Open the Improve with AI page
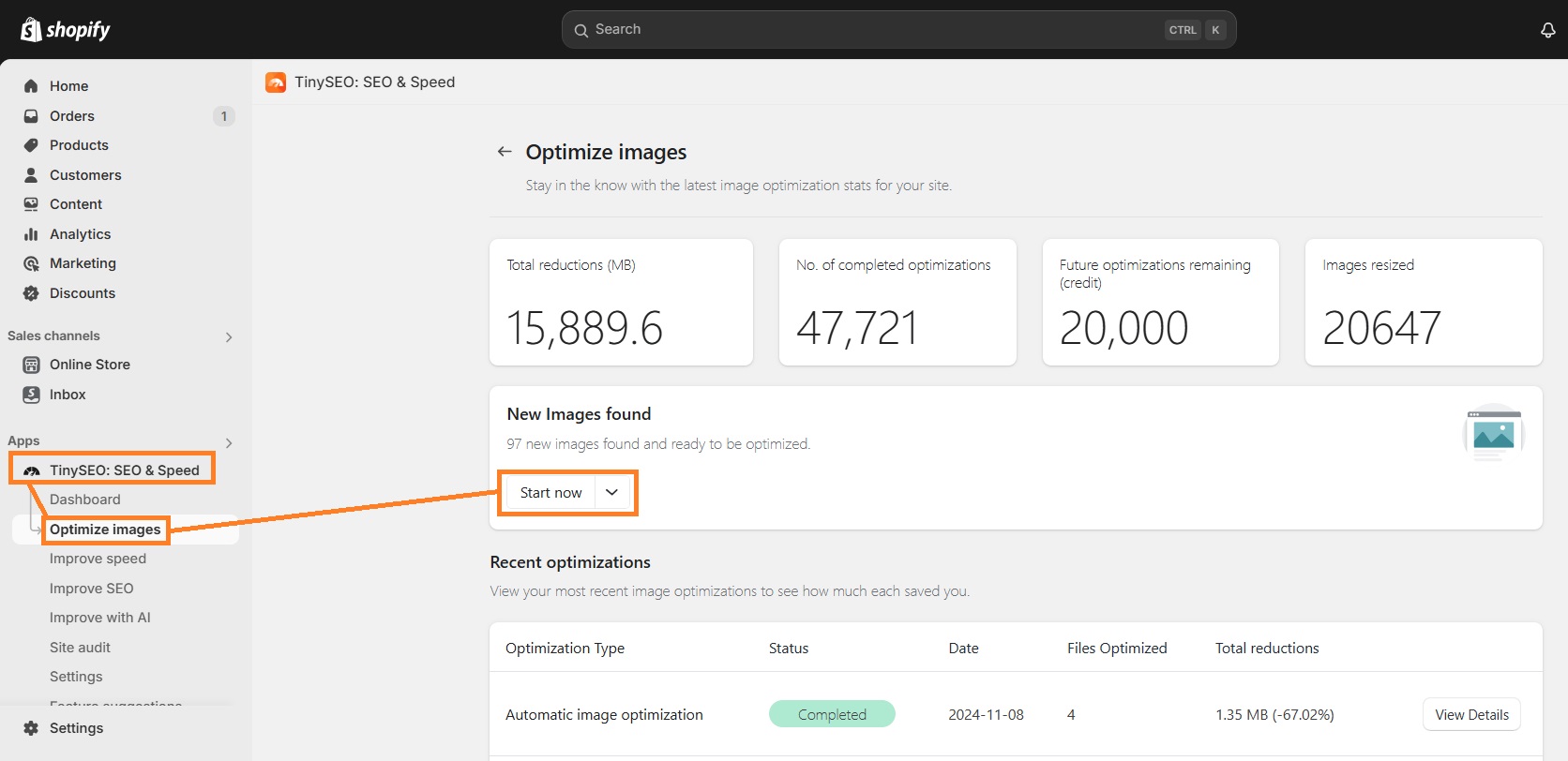 [100, 618]
